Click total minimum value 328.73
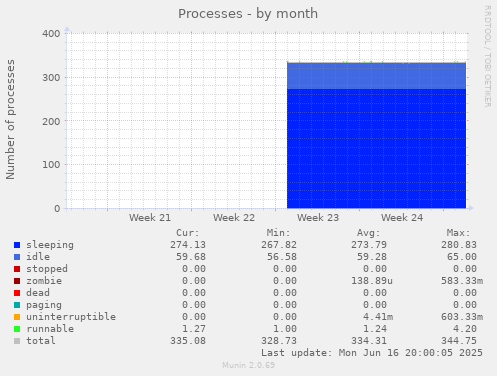This screenshot has width=497, height=376. pyautogui.click(x=279, y=341)
